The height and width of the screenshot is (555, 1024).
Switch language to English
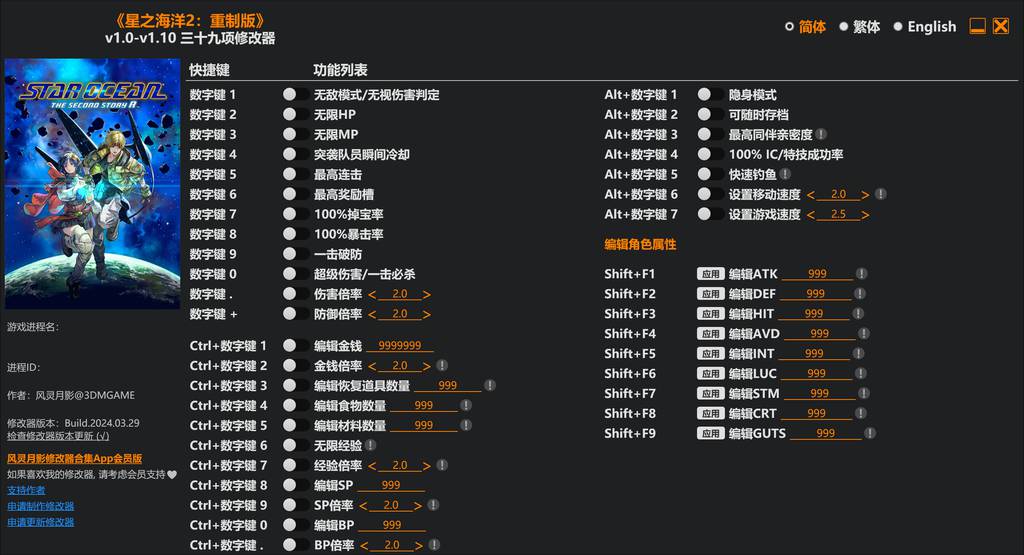(925, 27)
